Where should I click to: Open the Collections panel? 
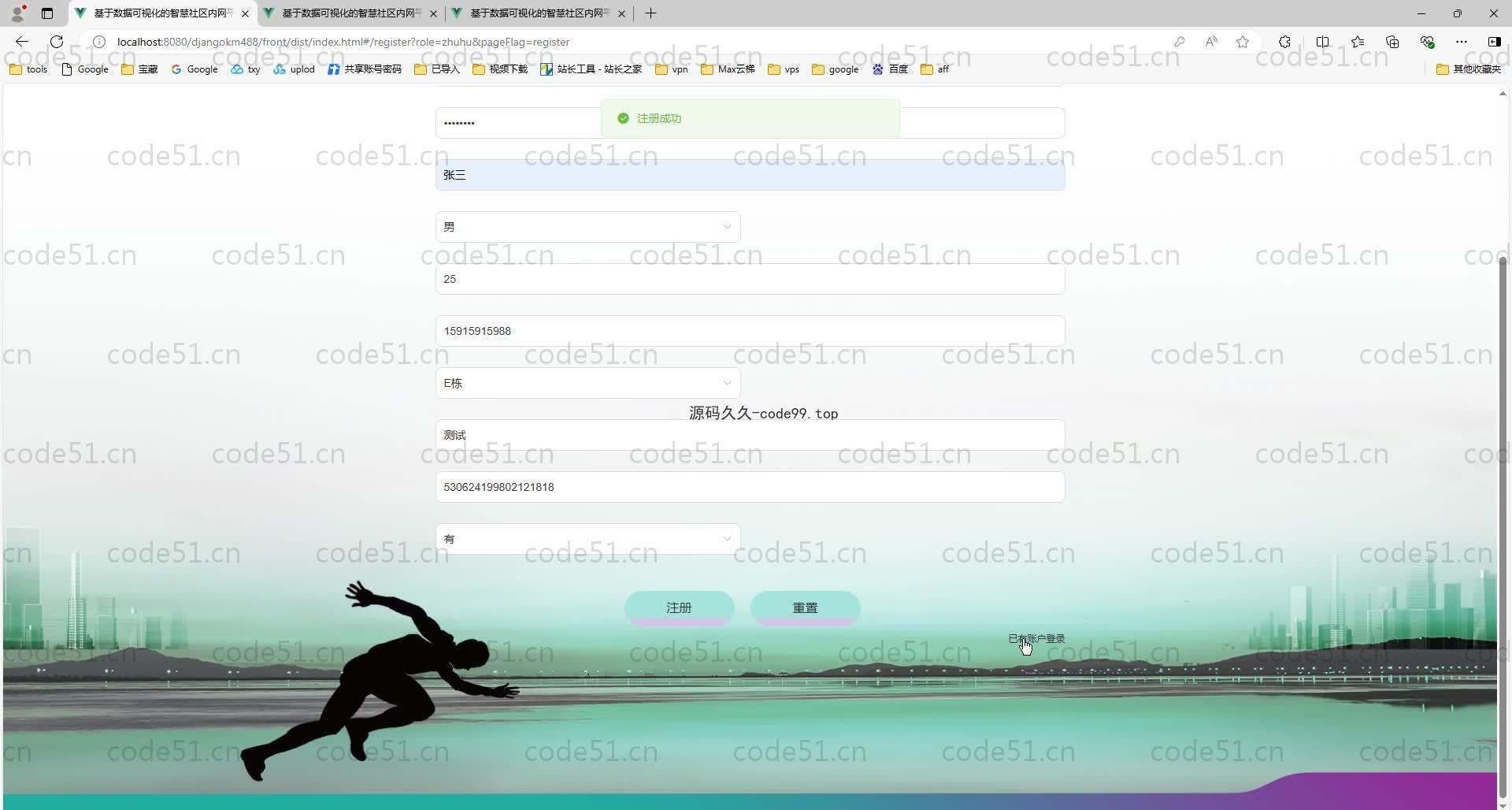click(x=1392, y=42)
